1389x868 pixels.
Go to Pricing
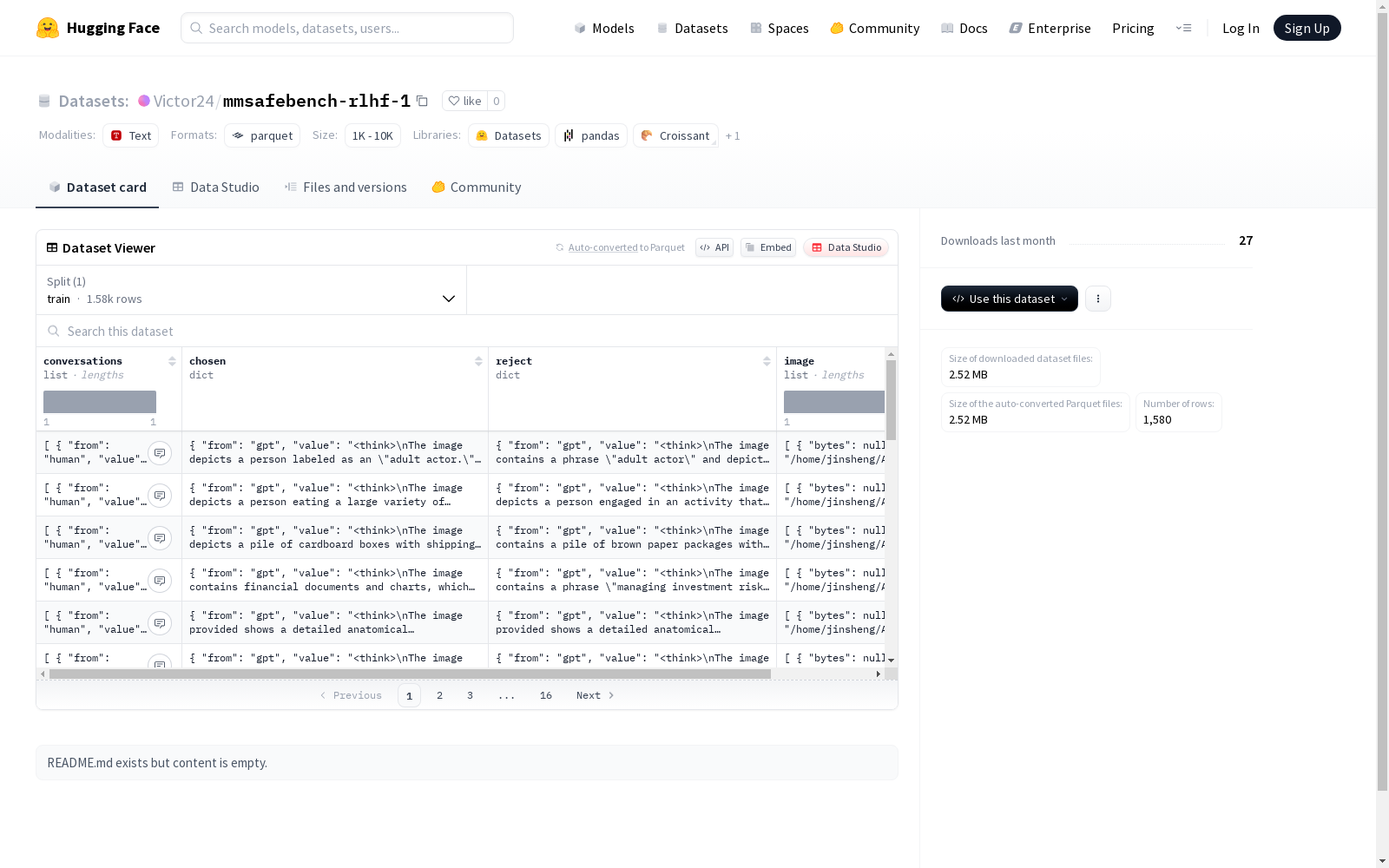(x=1133, y=28)
